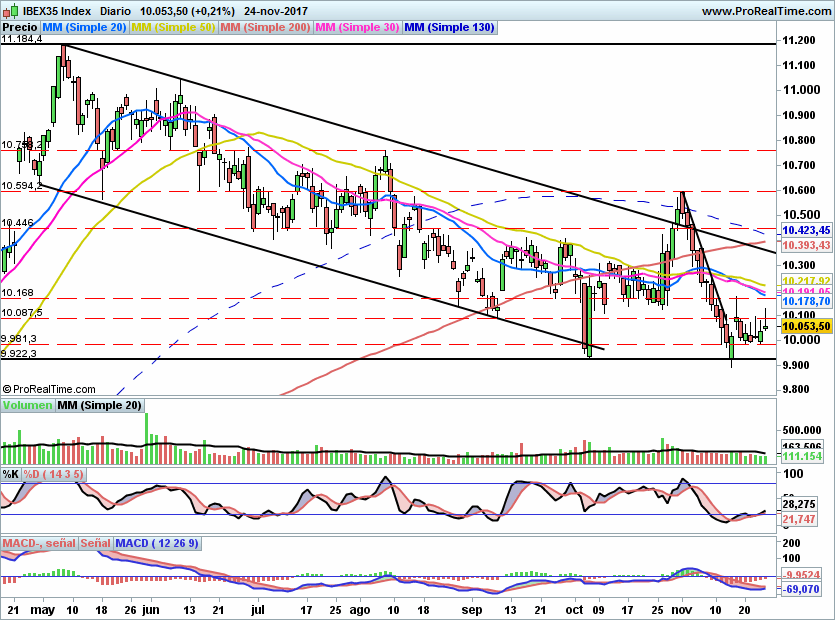The width and height of the screenshot is (835, 620).
Task: Click the 11.200 price axis label
Action: coord(799,40)
